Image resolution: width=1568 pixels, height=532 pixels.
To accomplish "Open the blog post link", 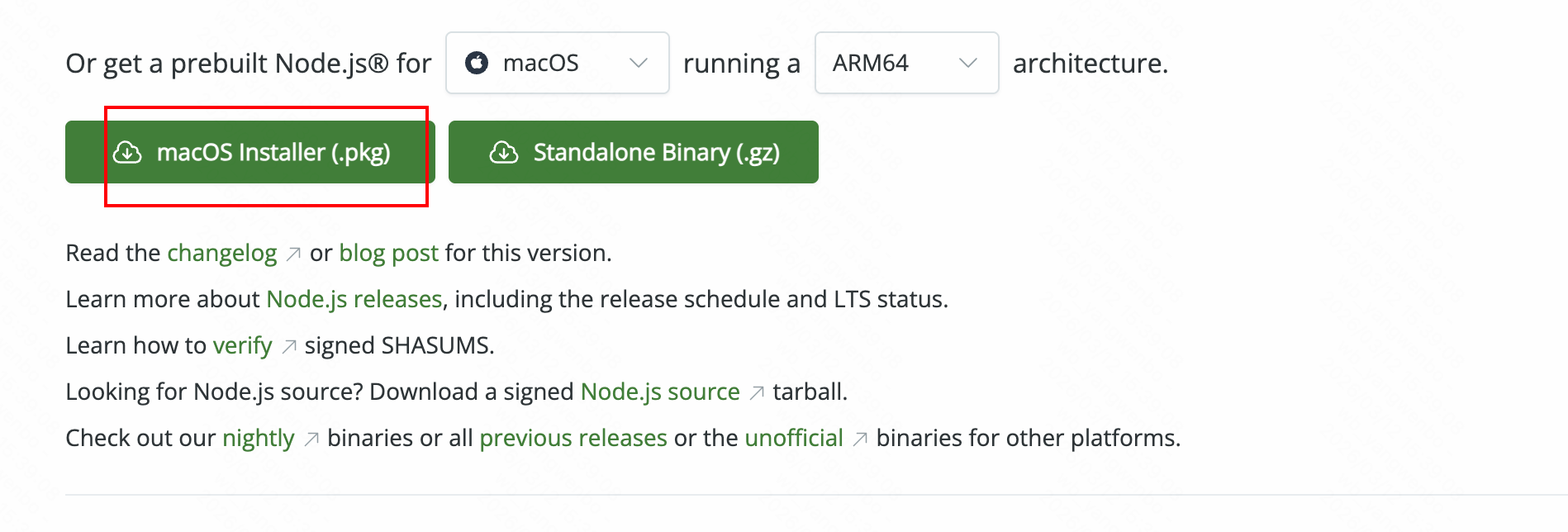I will (x=388, y=253).
